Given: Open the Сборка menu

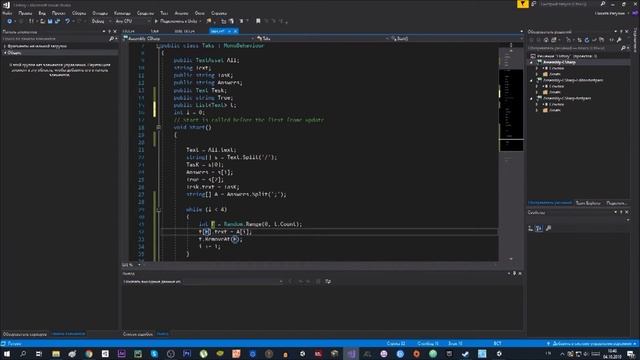Looking at the screenshot, I should click(79, 13).
